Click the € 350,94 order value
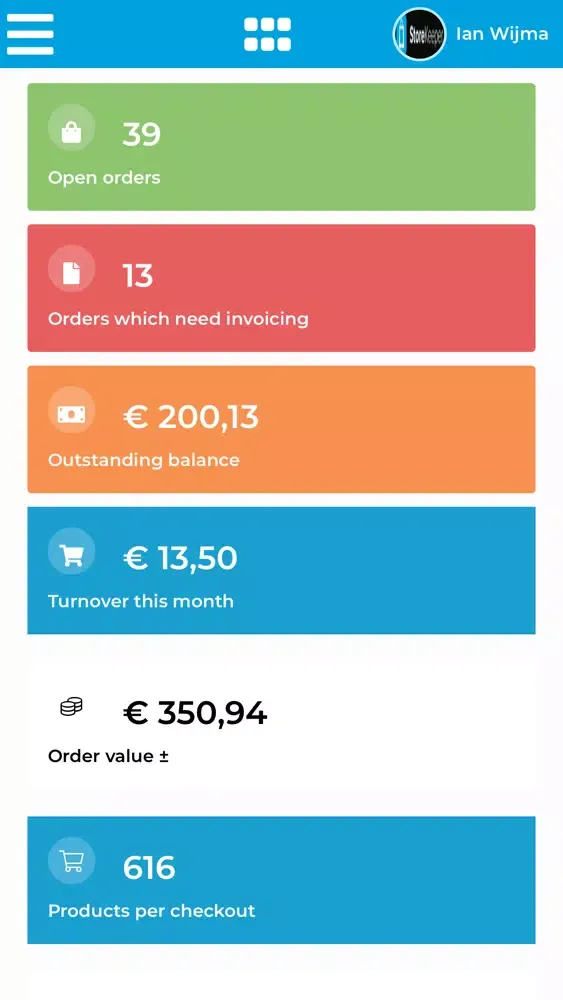 click(x=194, y=713)
